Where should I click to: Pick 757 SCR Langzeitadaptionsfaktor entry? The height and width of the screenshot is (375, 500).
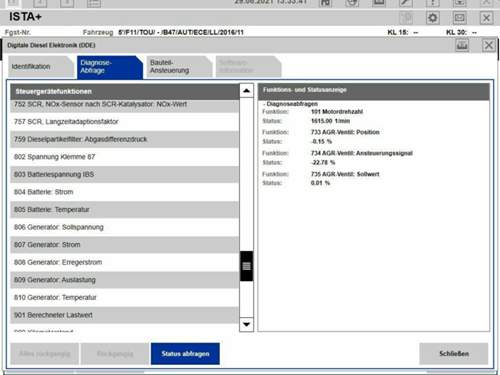pos(124,122)
